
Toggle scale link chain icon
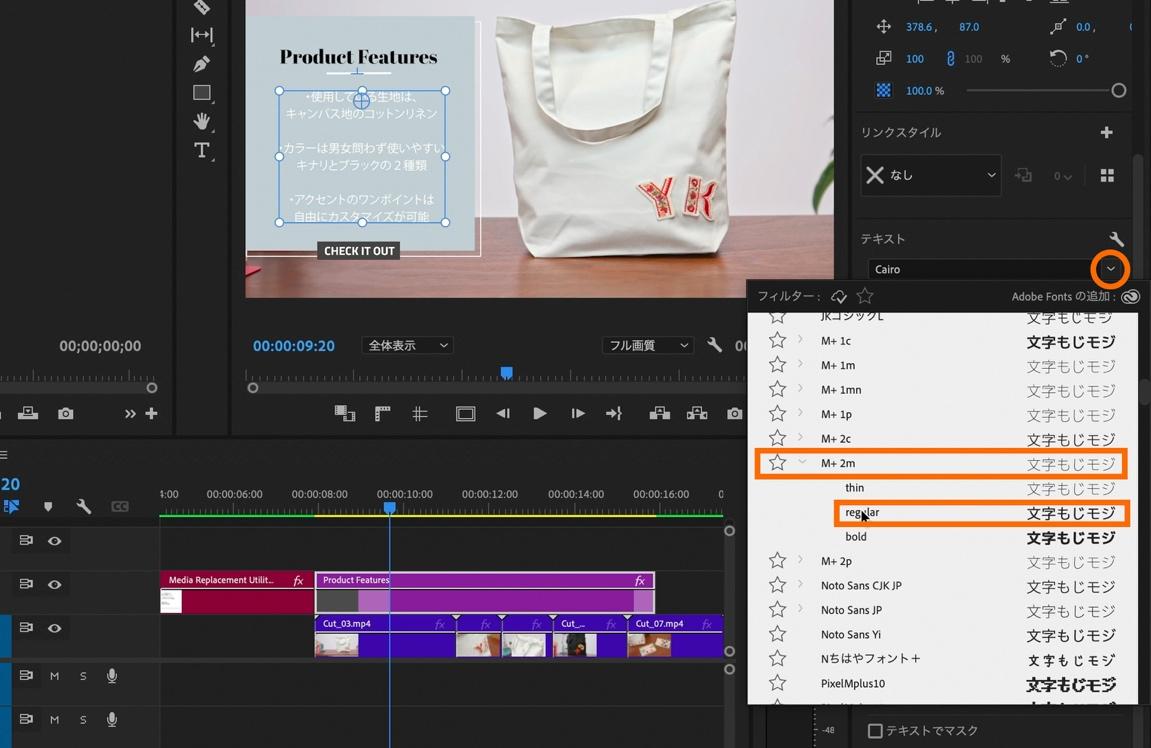click(951, 59)
